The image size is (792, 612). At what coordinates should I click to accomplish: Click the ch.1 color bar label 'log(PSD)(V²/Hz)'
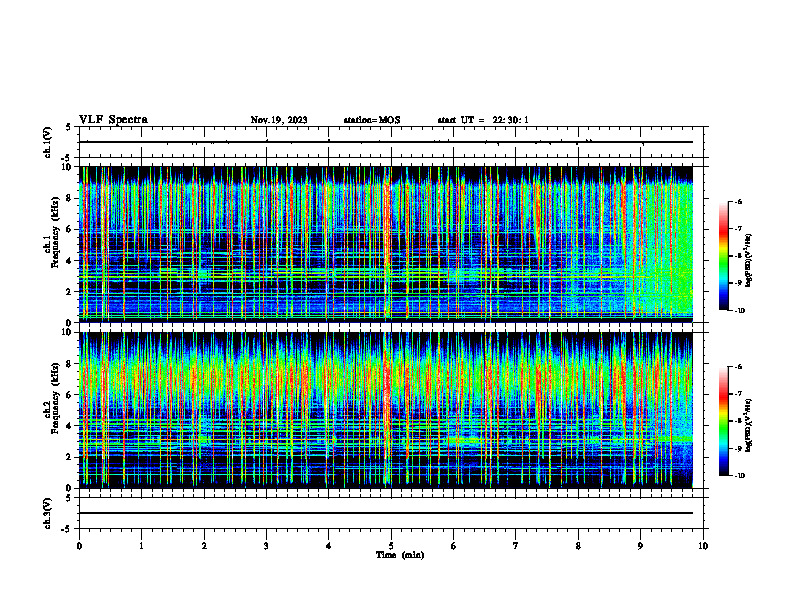748,261
